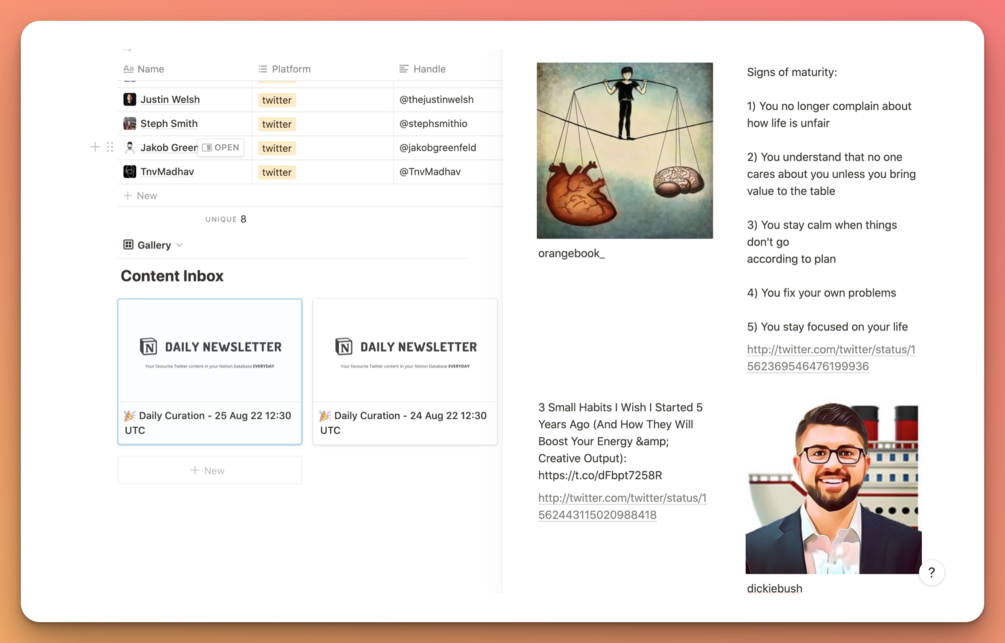
Task: Click the Signs of maturity text
Action: 792,72
